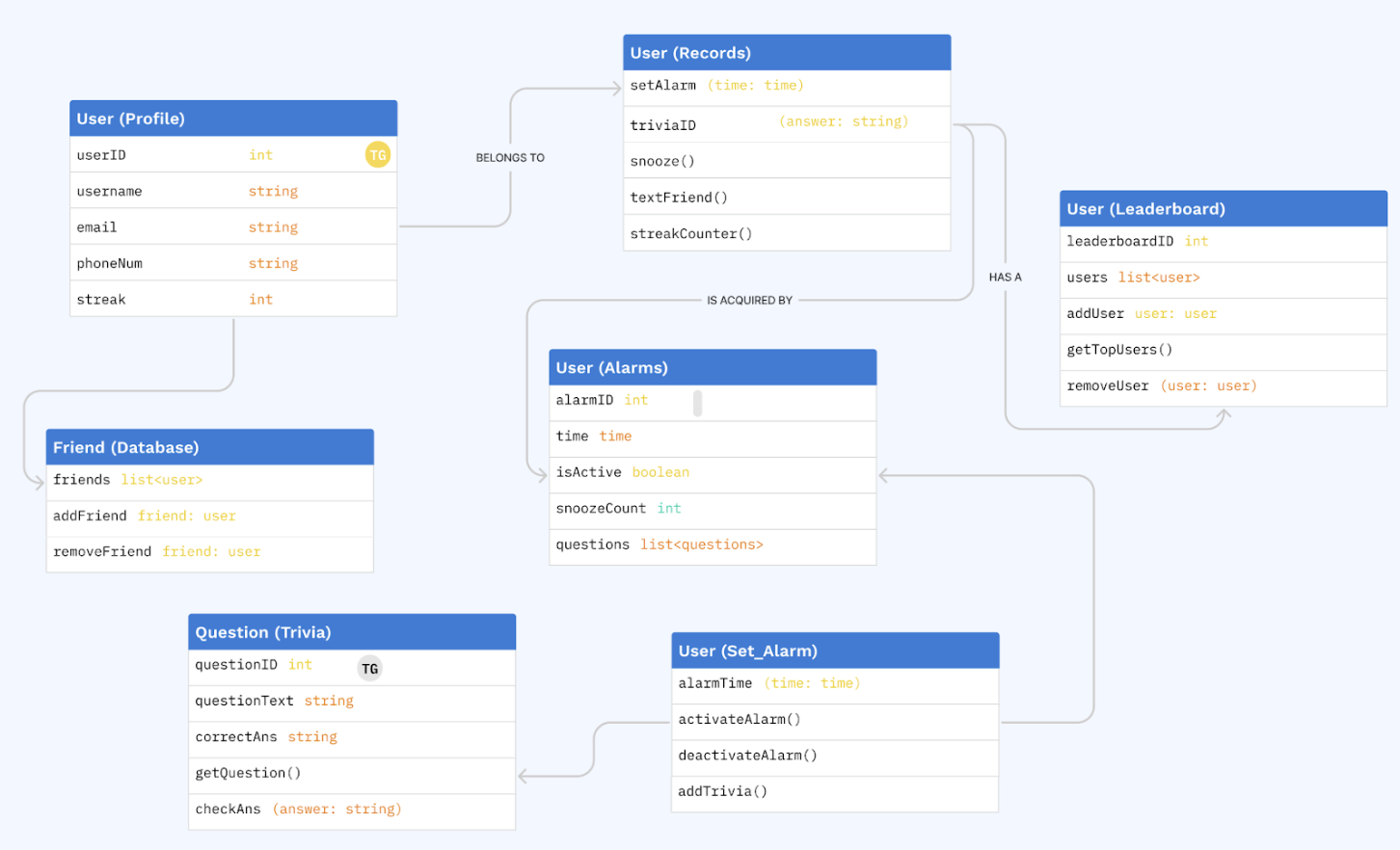Screen dimensions: 1400x850
Task: Click the streakCounter() method in User (Records)
Action: pos(786,232)
